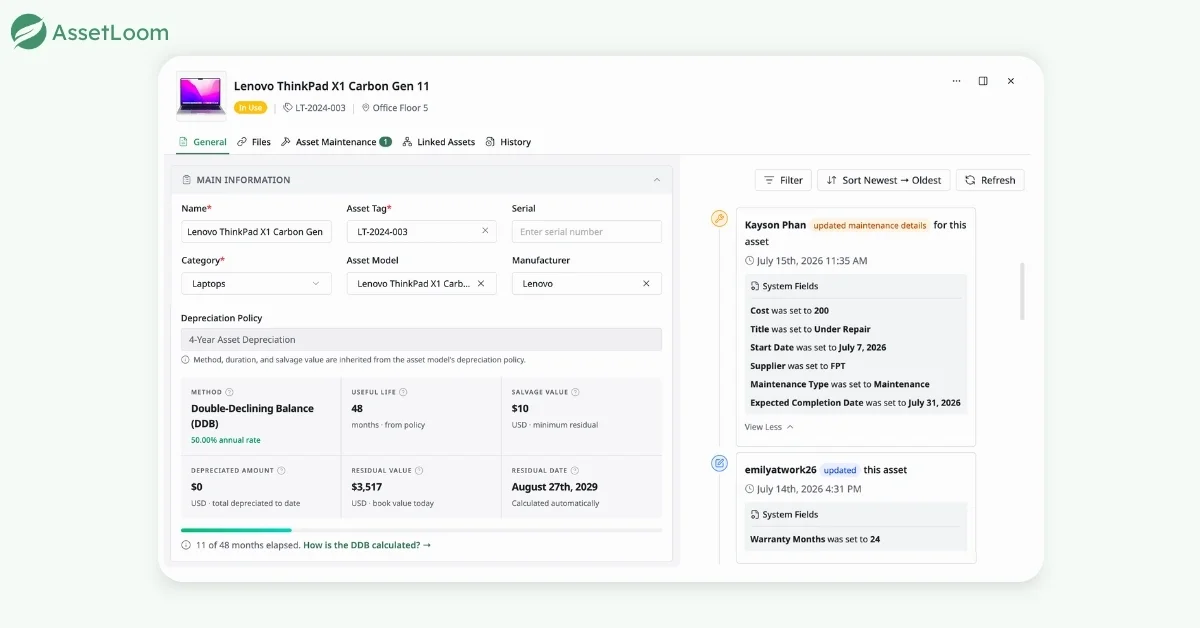Click the System Fields icon in emilyatwork26's entry
The width and height of the screenshot is (1200, 628).
pyautogui.click(x=755, y=514)
